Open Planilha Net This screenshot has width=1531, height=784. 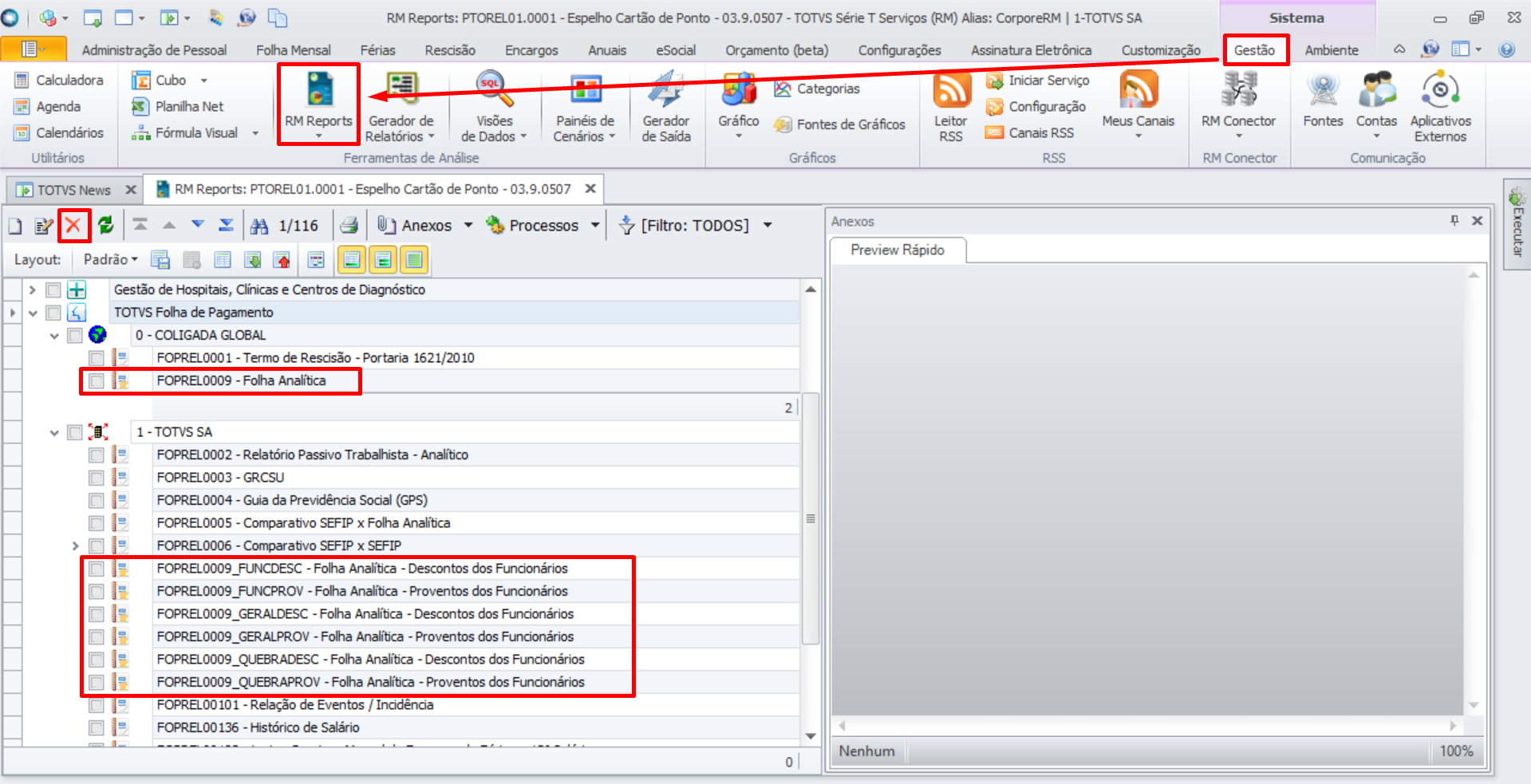click(178, 106)
